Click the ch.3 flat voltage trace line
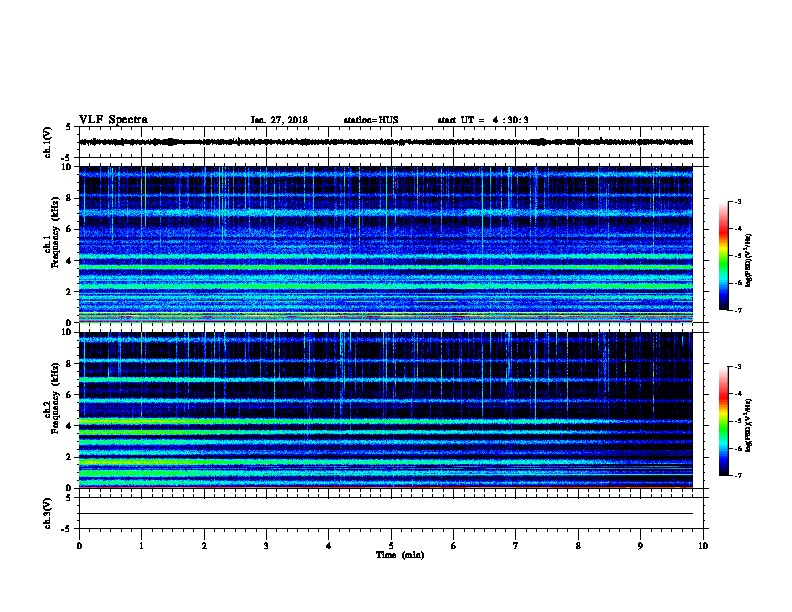The height and width of the screenshot is (612, 792). click(x=386, y=514)
